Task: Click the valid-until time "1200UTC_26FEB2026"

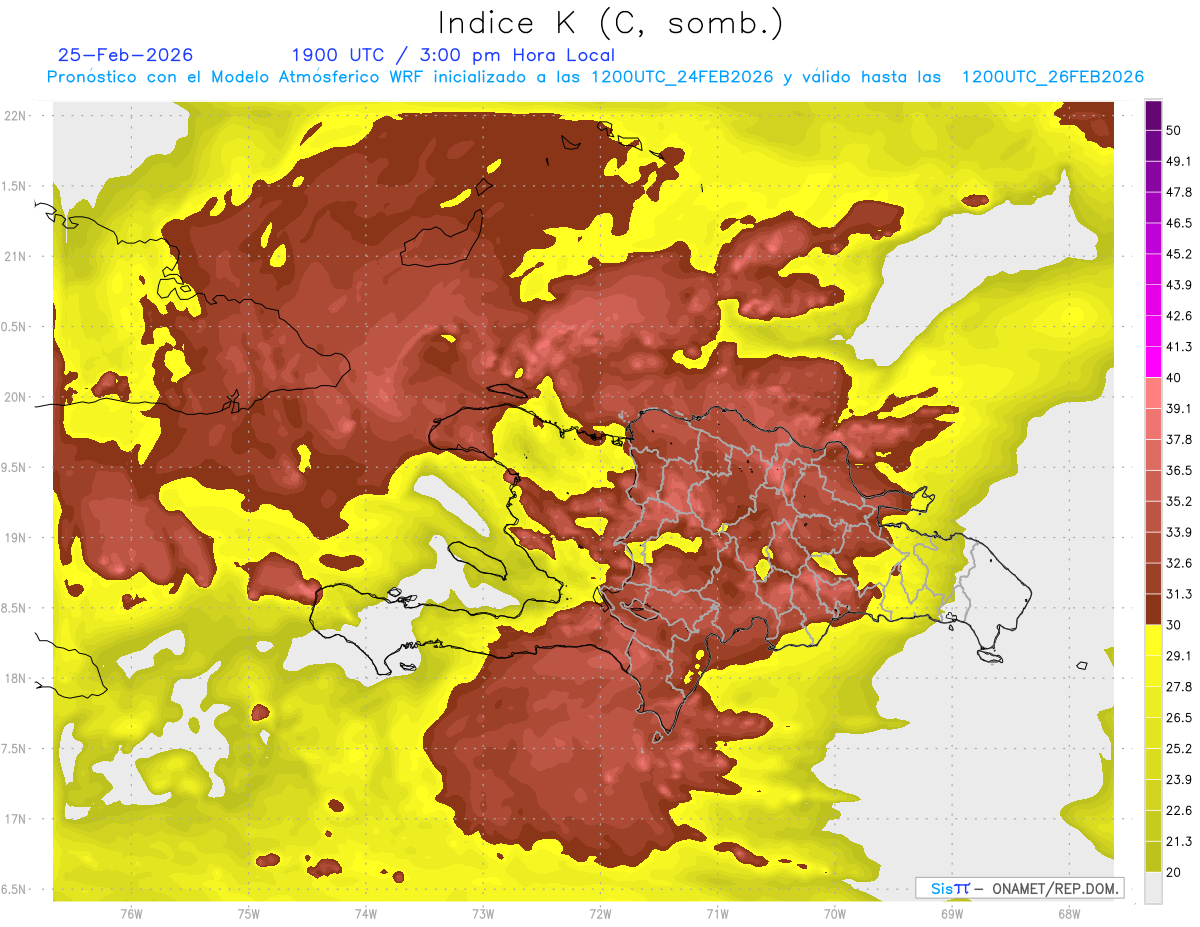Action: coord(1052,77)
